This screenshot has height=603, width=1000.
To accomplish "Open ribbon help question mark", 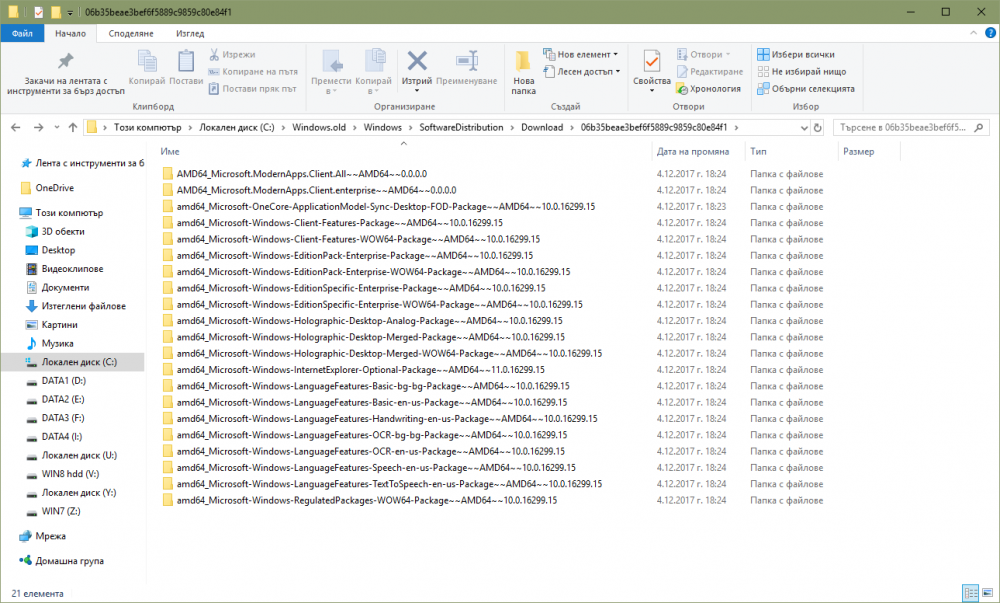I will point(990,33).
